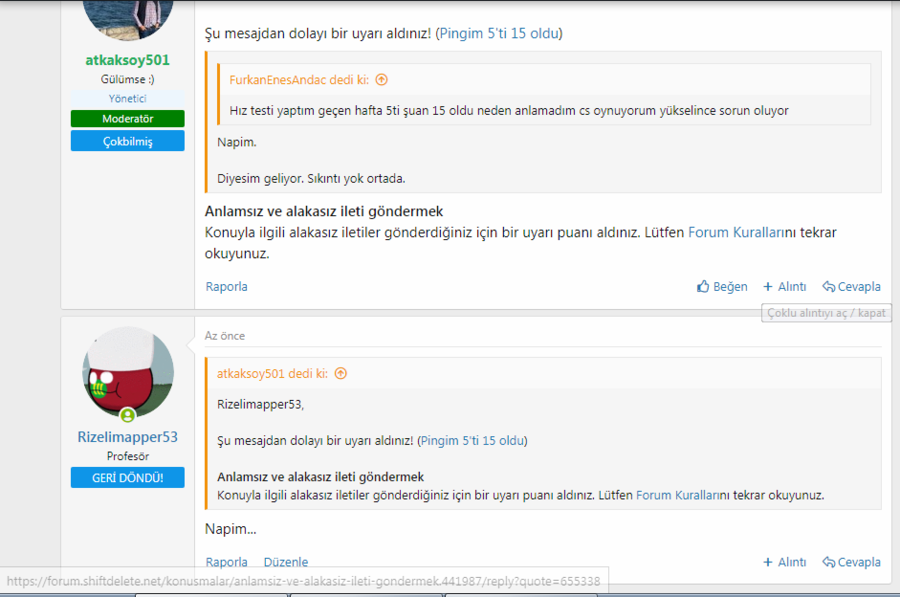Click the Yönetici badge under atkaksoy501

pyautogui.click(x=127, y=98)
